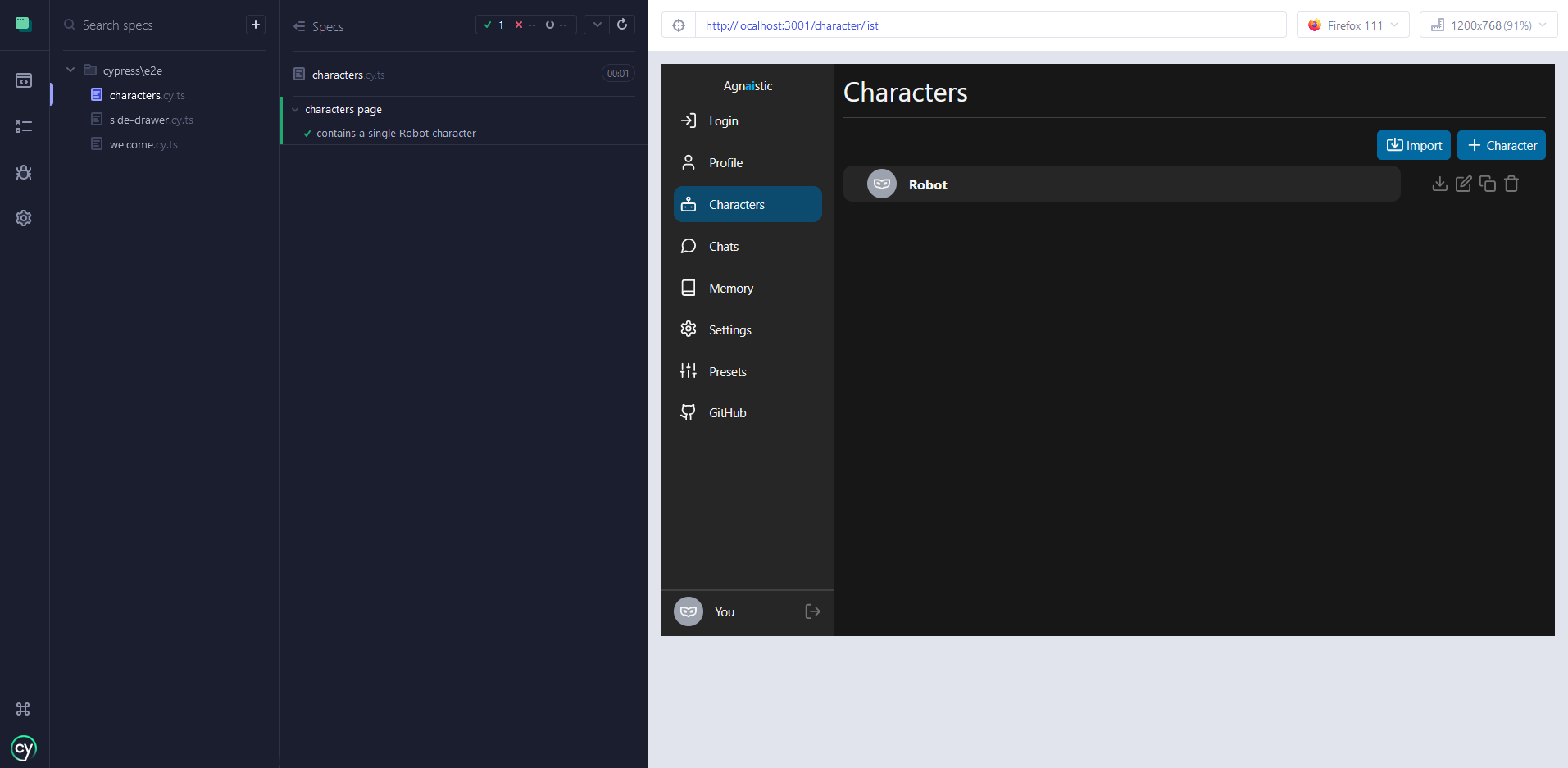Click the + Character button
This screenshot has height=768, width=1568.
(1502, 145)
